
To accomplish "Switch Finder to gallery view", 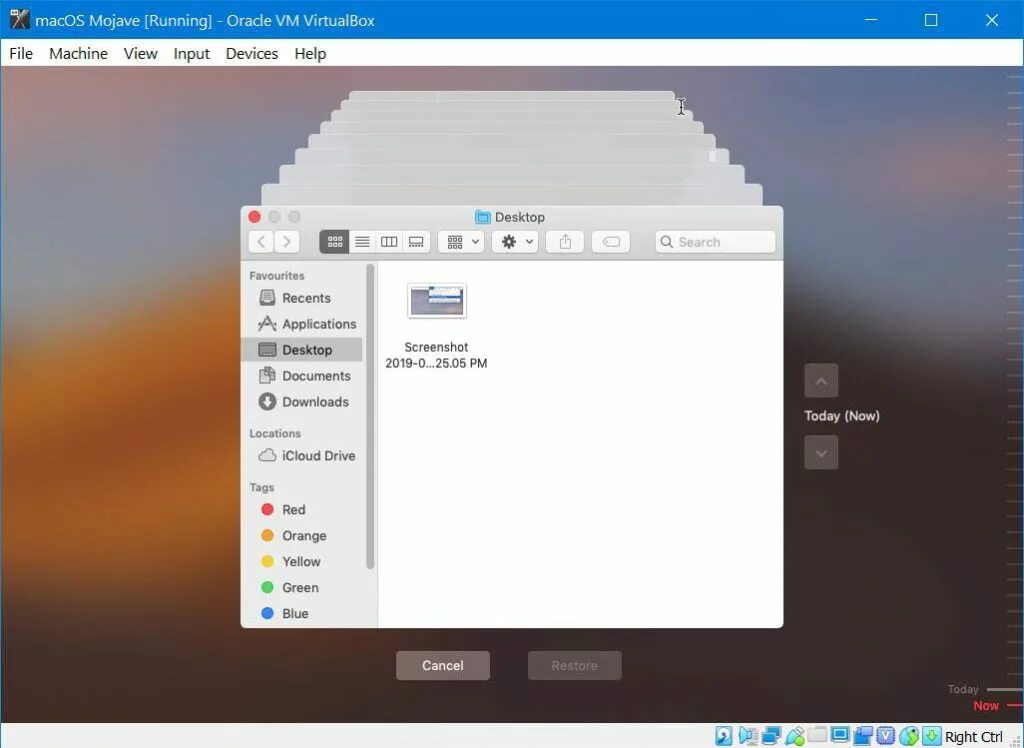I will tap(416, 242).
